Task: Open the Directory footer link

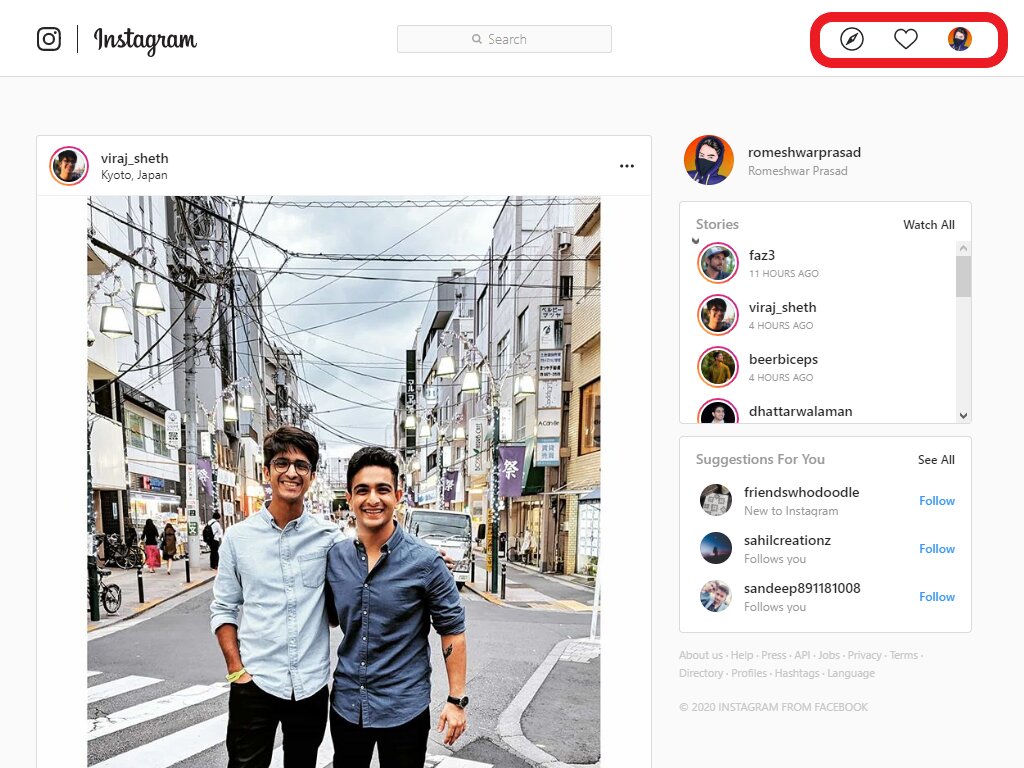Action: 701,673
